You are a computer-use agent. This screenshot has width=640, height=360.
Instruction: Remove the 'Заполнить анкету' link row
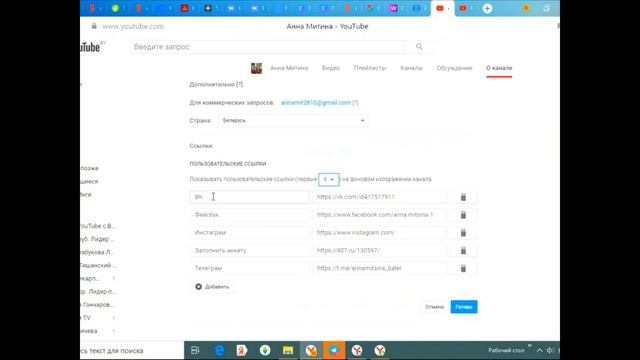[463, 251]
